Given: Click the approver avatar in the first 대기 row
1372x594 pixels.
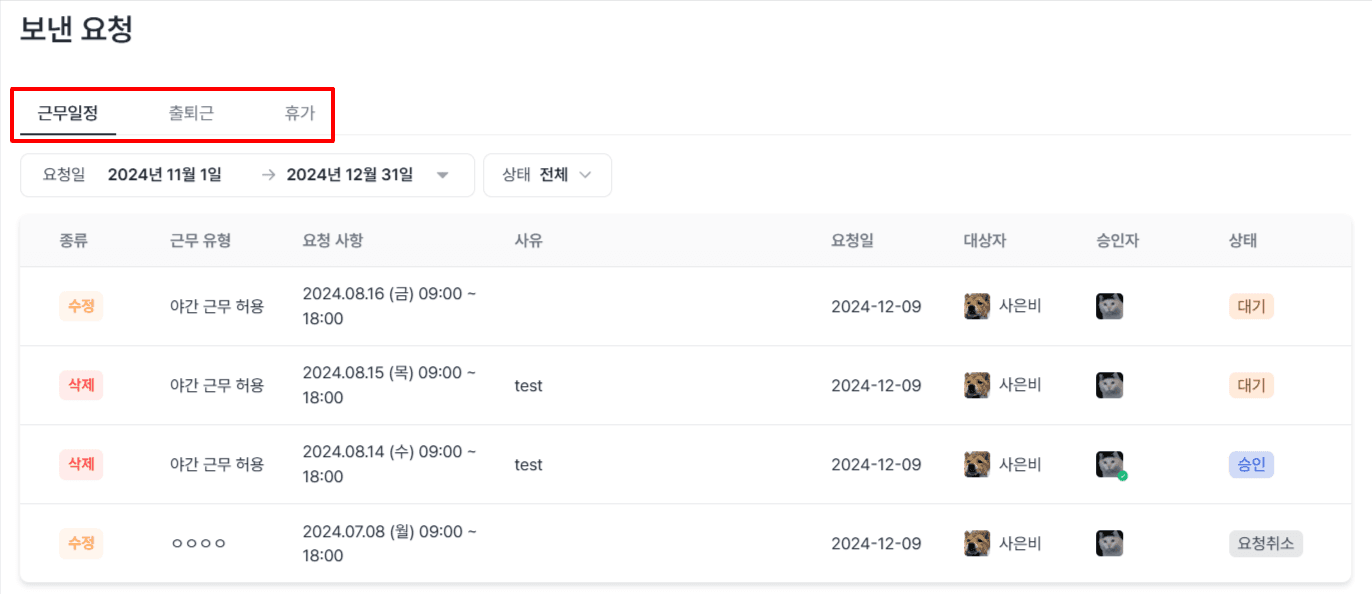Looking at the screenshot, I should (x=1109, y=306).
